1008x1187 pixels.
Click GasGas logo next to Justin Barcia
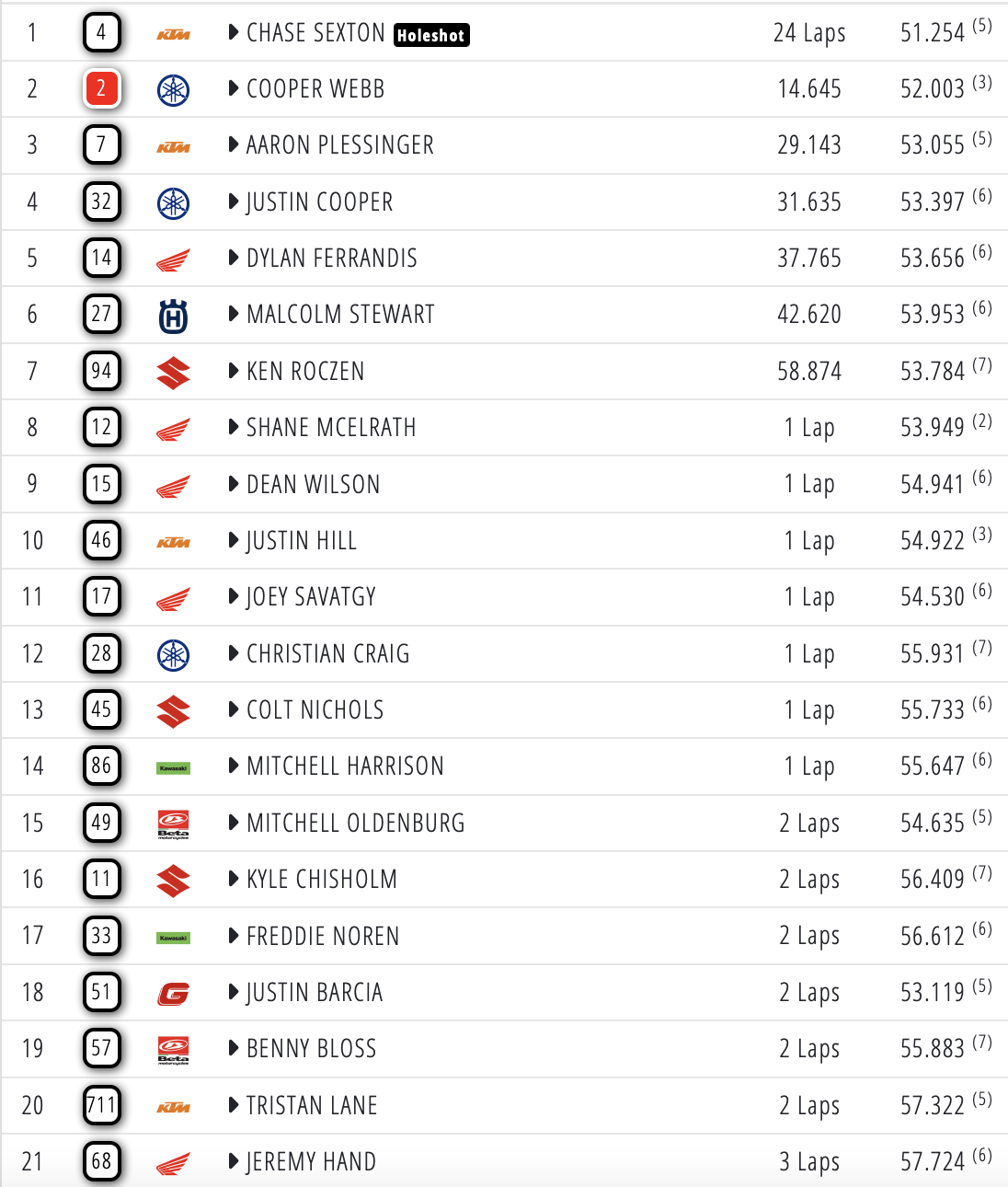[173, 994]
